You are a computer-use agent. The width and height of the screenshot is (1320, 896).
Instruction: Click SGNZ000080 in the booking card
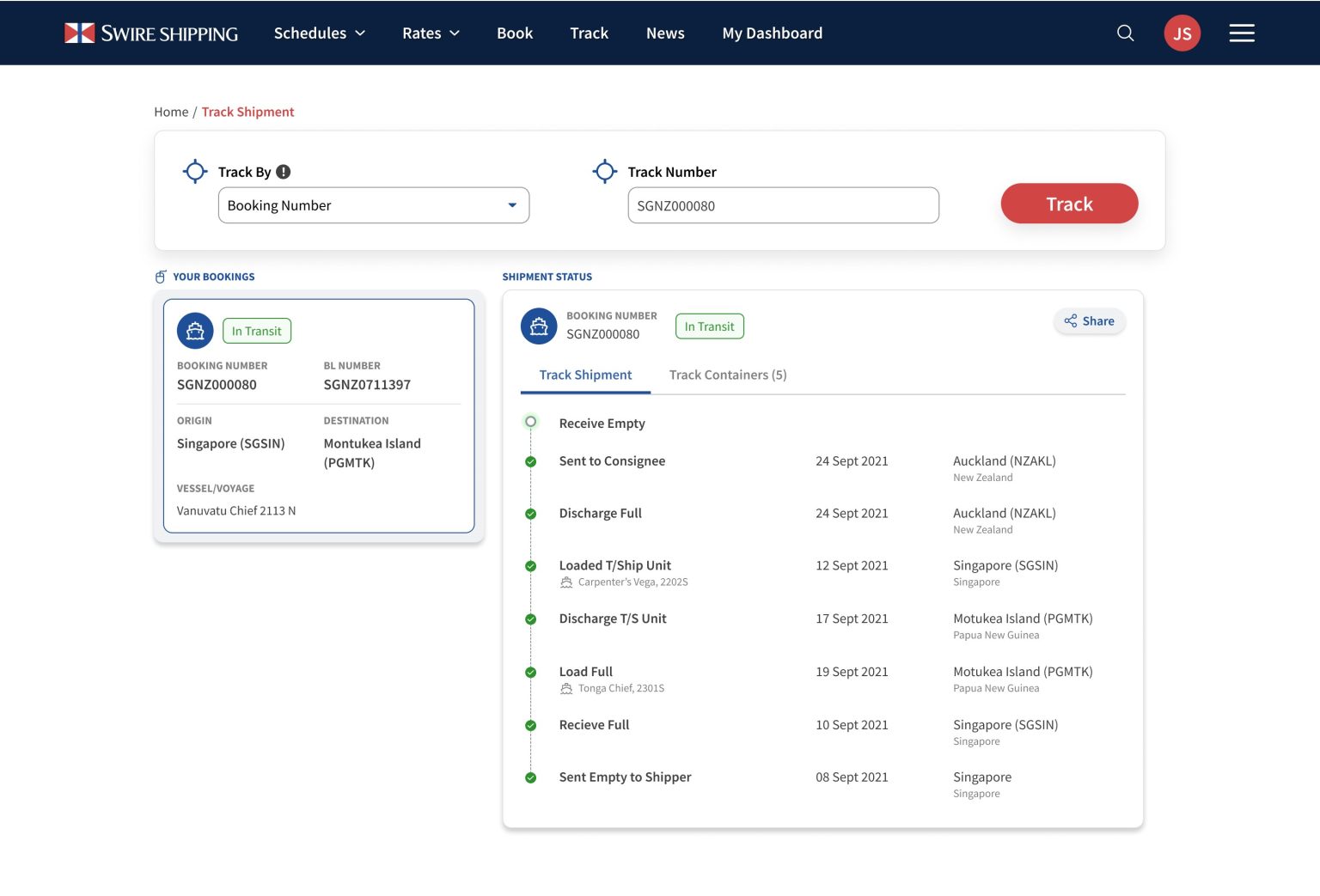click(x=217, y=385)
